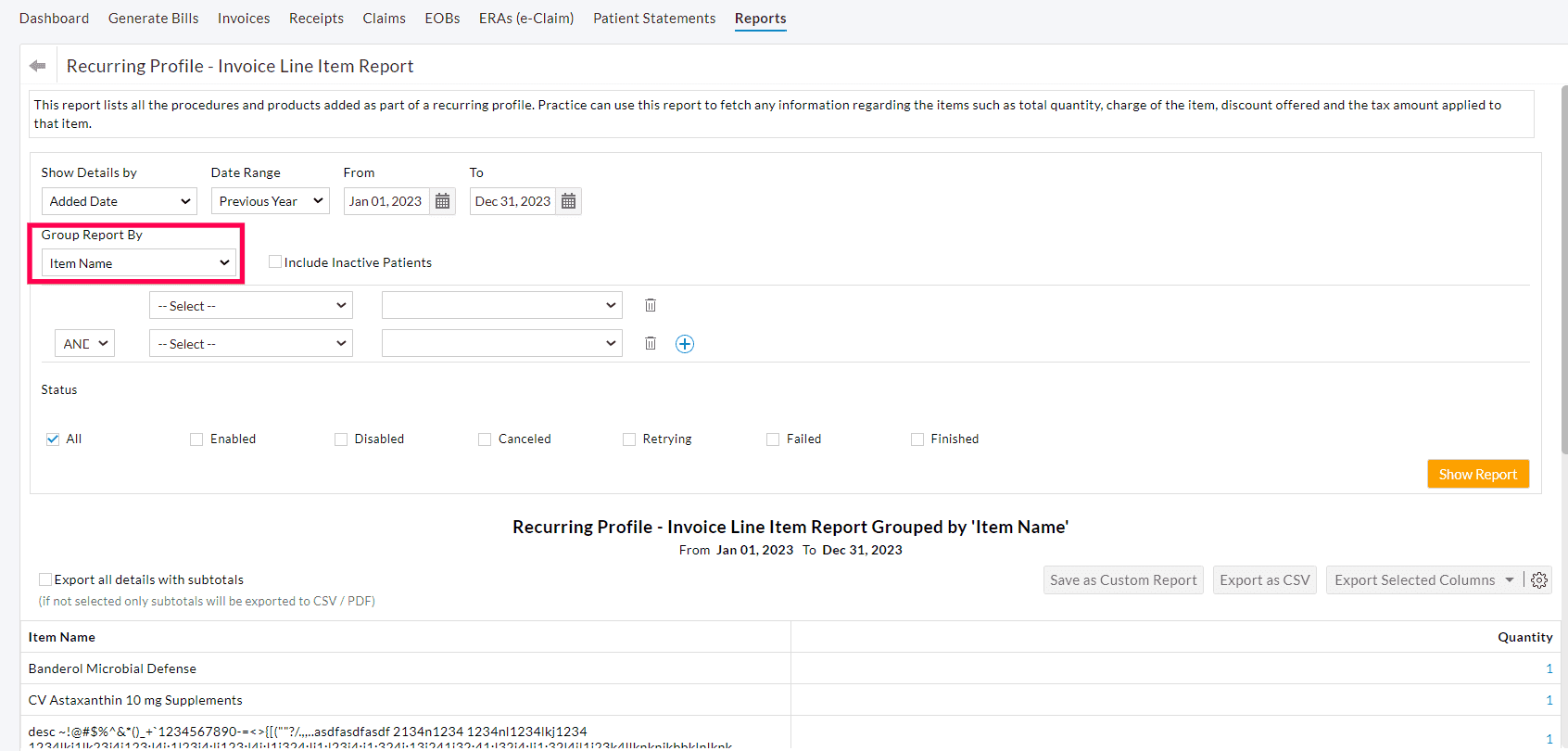
Task: Change the AND operator dropdown
Action: pyautogui.click(x=84, y=344)
